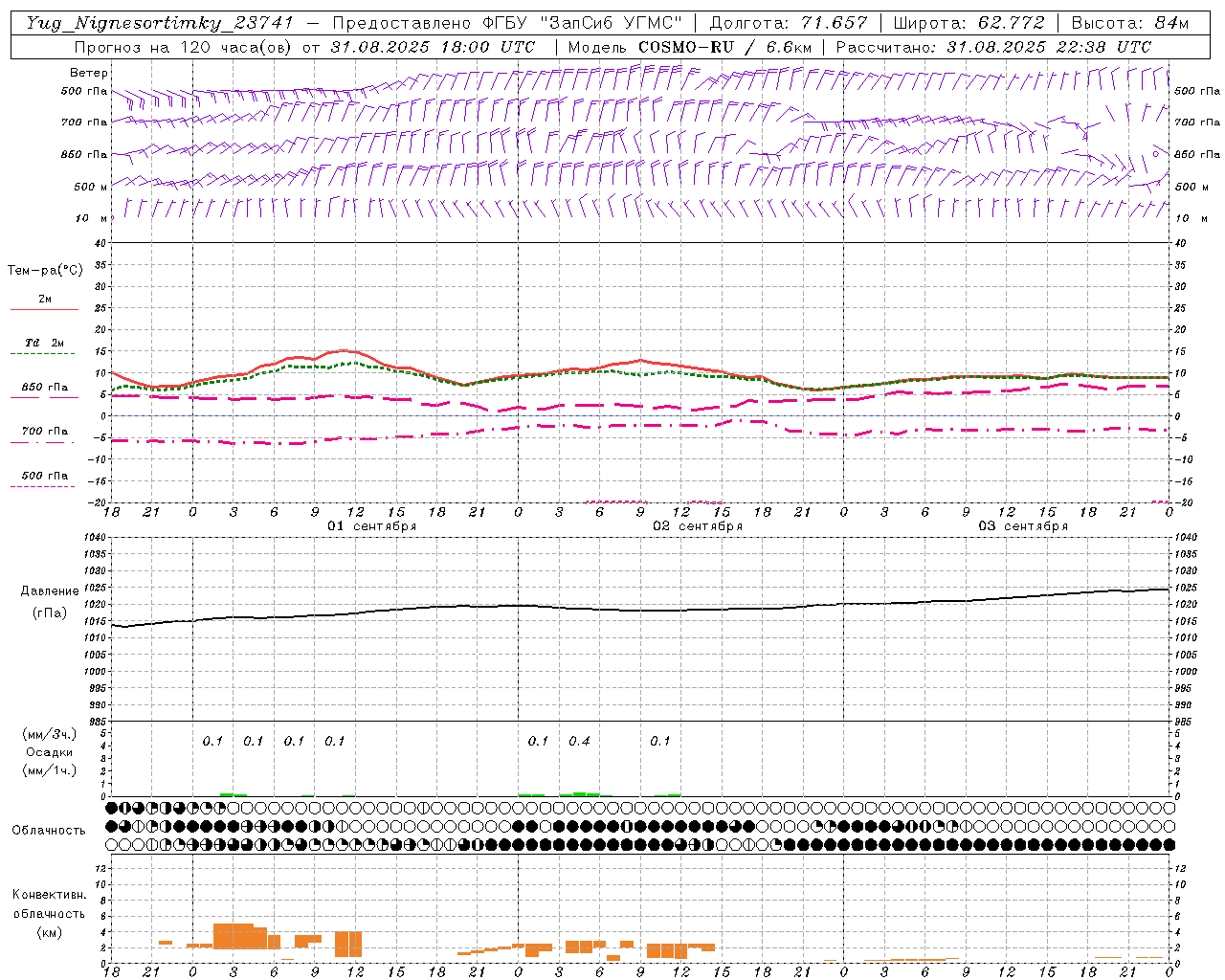The width and height of the screenshot is (1225, 980).
Task: Select the (мм/1ч.) precipitation unit label
Action: tap(50, 770)
